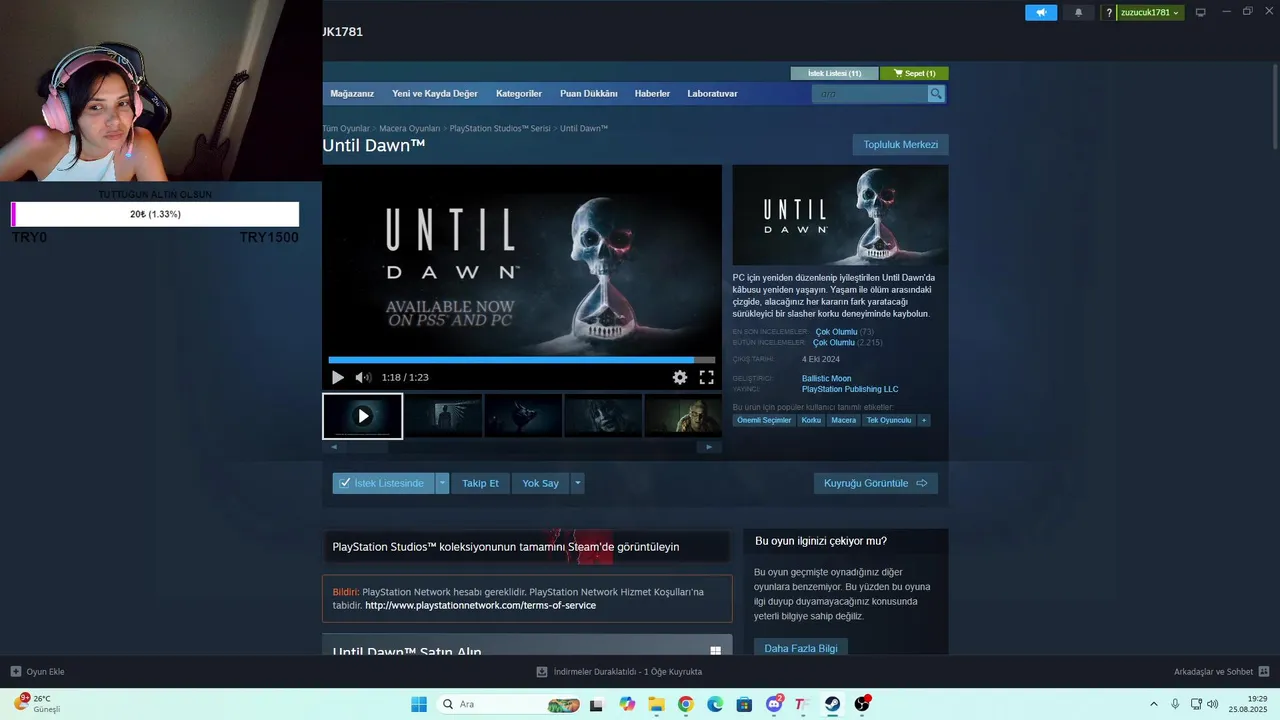This screenshot has width=1280, height=720.
Task: Open the fifth media thumbnail with the zombie face
Action: [683, 416]
